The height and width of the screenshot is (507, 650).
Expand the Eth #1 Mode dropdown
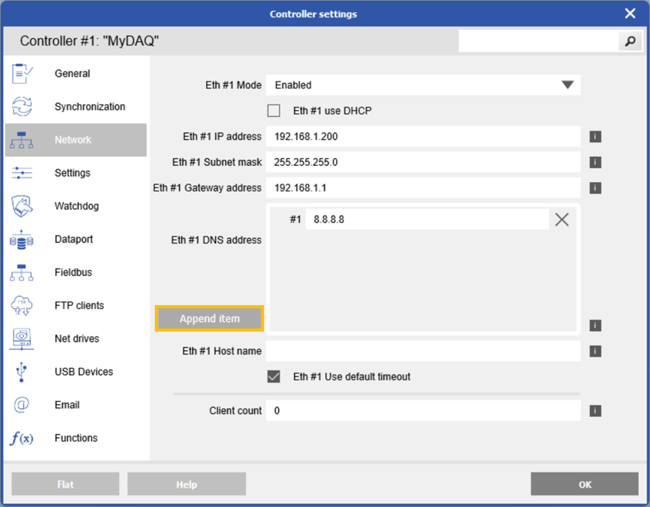(x=567, y=86)
